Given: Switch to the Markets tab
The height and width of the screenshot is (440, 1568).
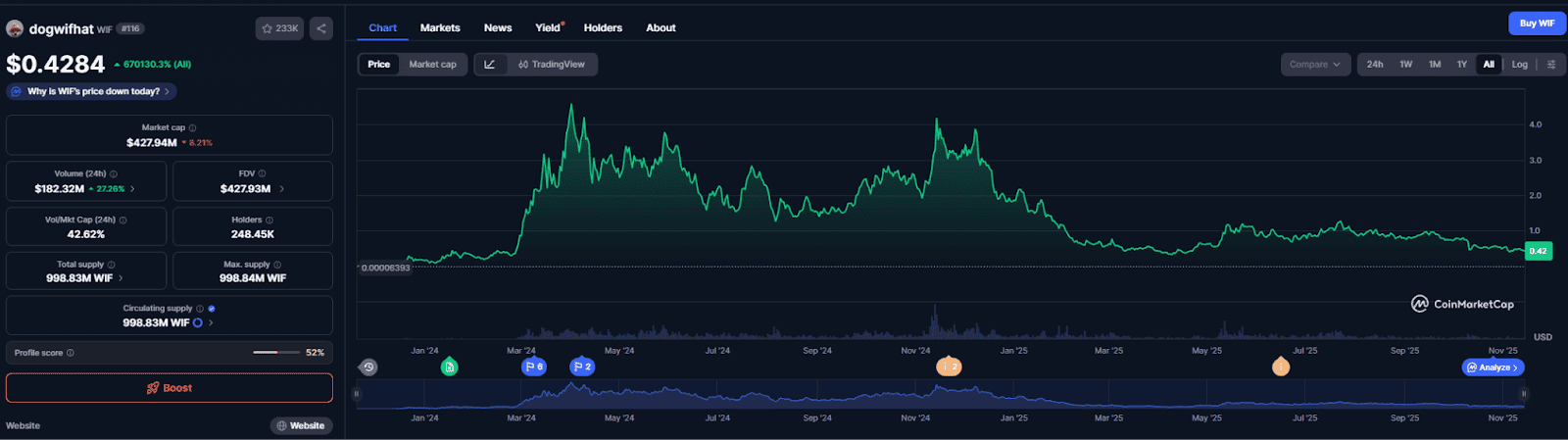Looking at the screenshot, I should tap(440, 28).
